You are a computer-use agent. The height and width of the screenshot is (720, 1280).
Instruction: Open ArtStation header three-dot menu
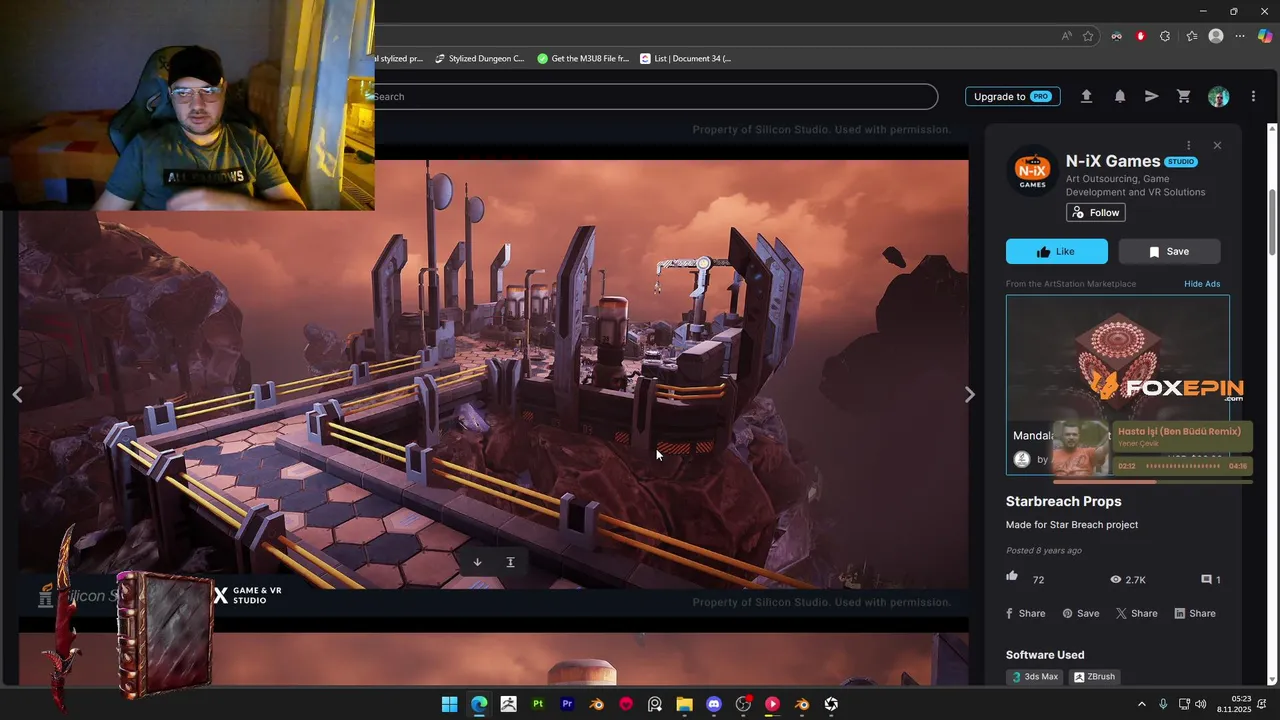[x=1253, y=96]
